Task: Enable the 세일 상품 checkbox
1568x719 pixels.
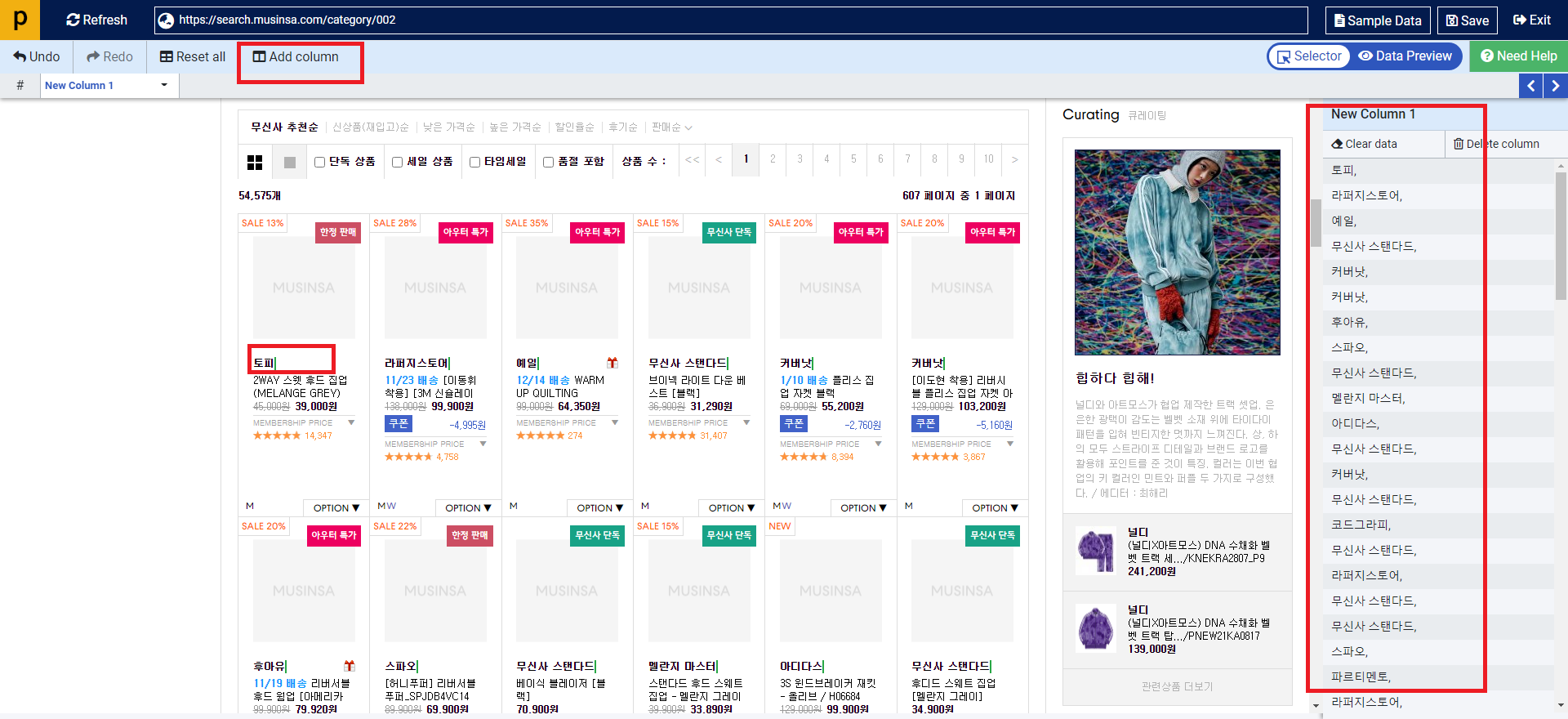Action: [397, 162]
